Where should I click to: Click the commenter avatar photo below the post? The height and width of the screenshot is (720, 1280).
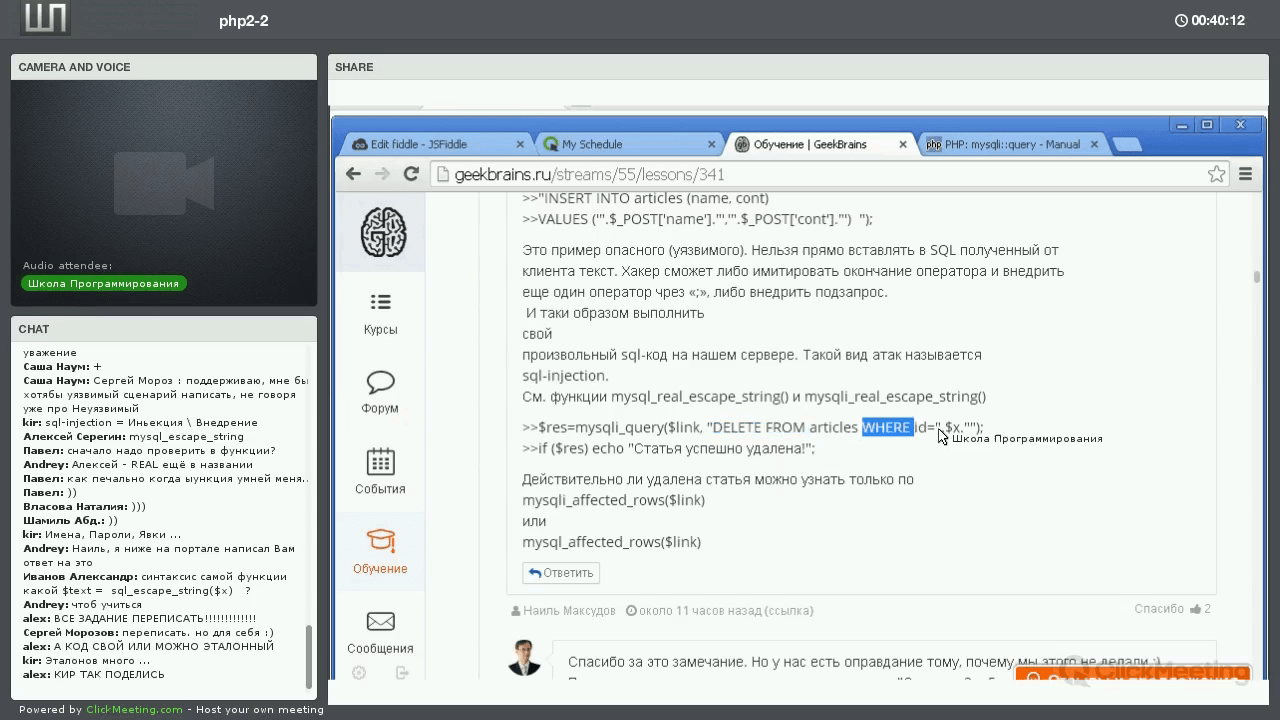click(524, 657)
